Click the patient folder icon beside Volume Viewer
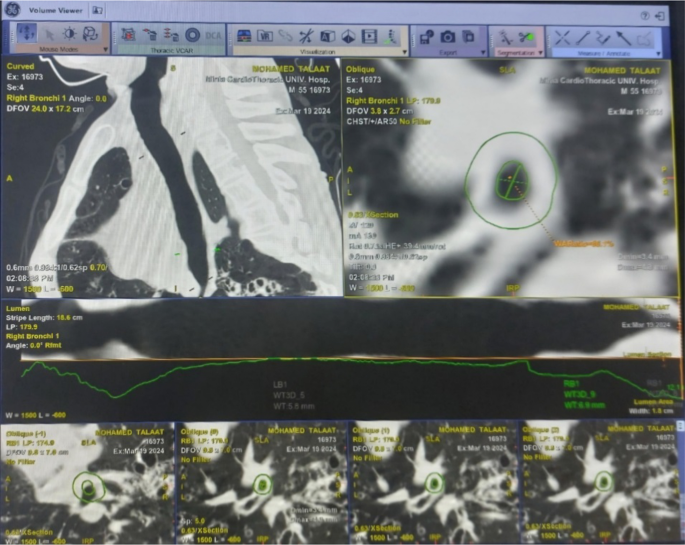Viewport: 685px width, 545px height. [97, 10]
